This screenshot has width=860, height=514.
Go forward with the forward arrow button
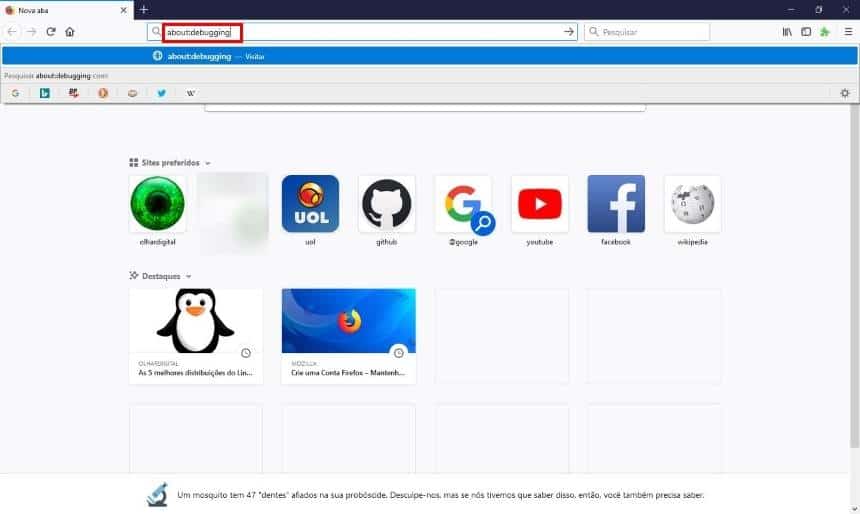(31, 32)
